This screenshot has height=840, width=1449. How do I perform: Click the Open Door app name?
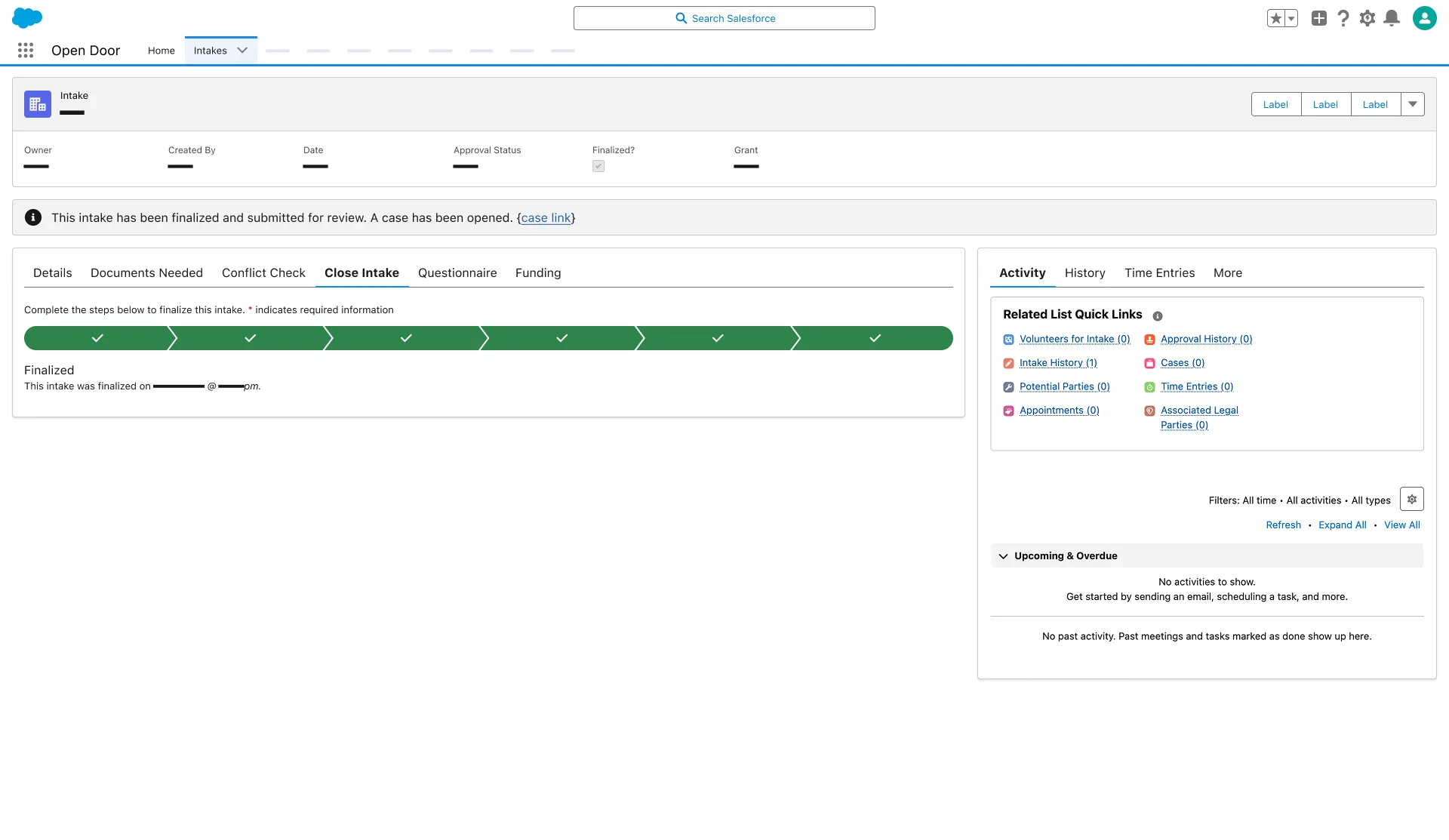(x=85, y=51)
